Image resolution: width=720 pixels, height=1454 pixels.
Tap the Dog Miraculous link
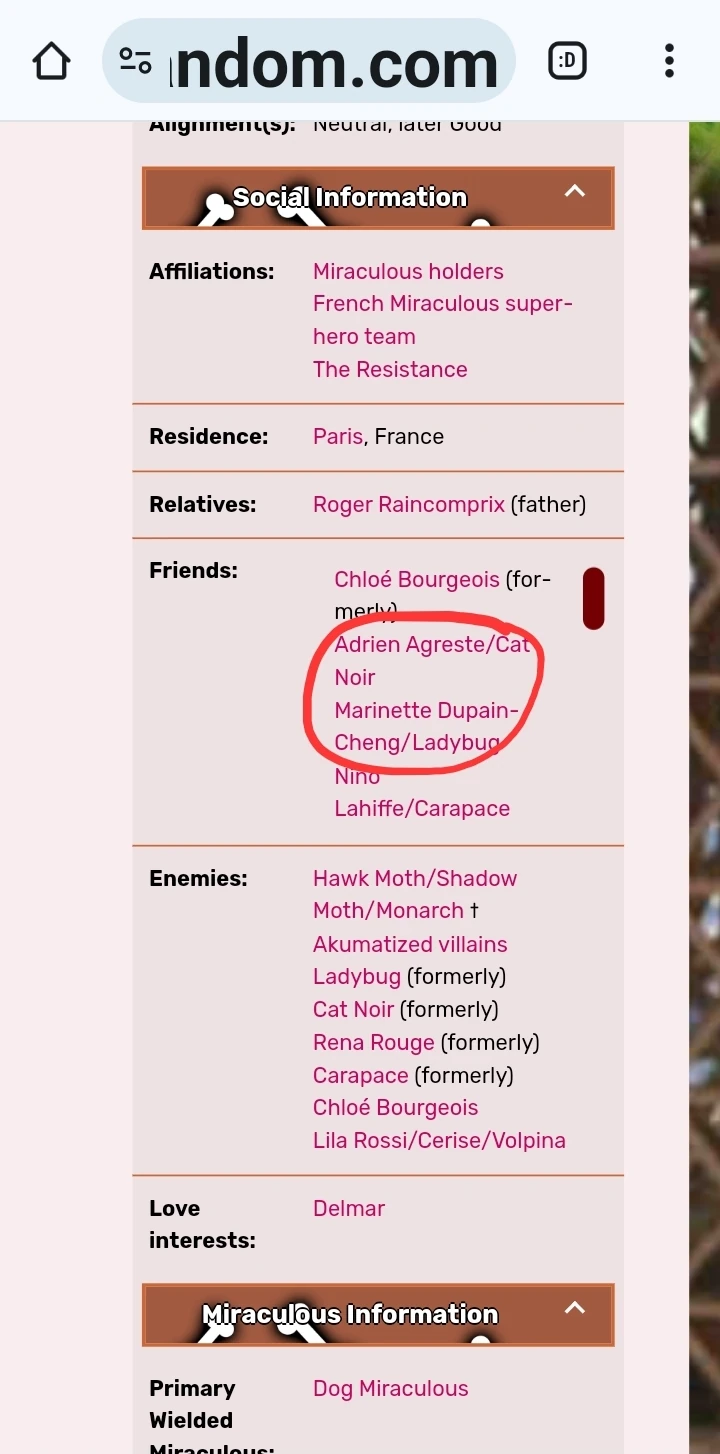click(x=390, y=1388)
